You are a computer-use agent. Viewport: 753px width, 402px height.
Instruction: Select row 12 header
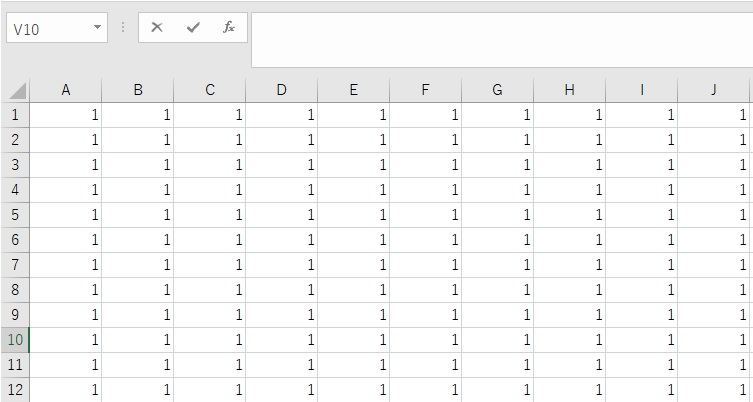pos(15,390)
